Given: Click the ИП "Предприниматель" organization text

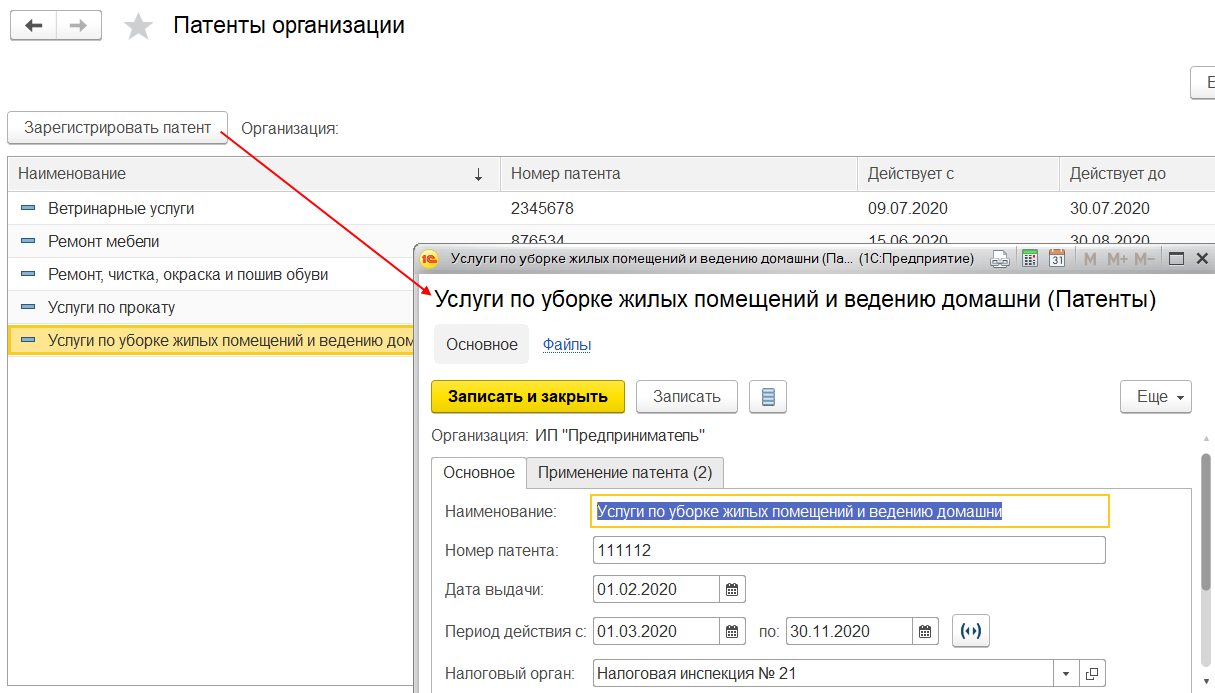Looking at the screenshot, I should coord(620,436).
